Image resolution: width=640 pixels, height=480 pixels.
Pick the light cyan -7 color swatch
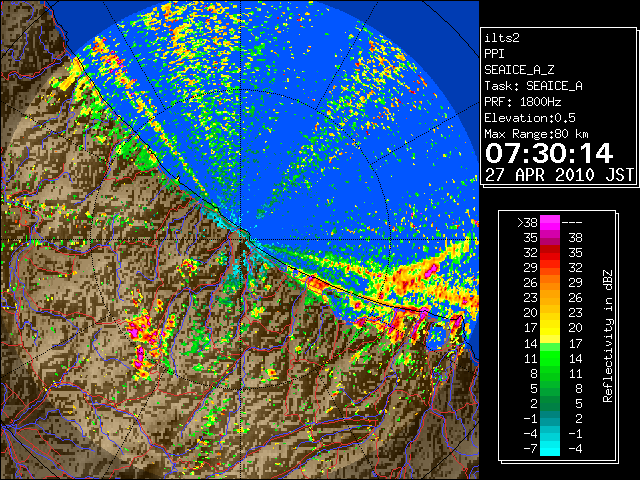click(550, 448)
